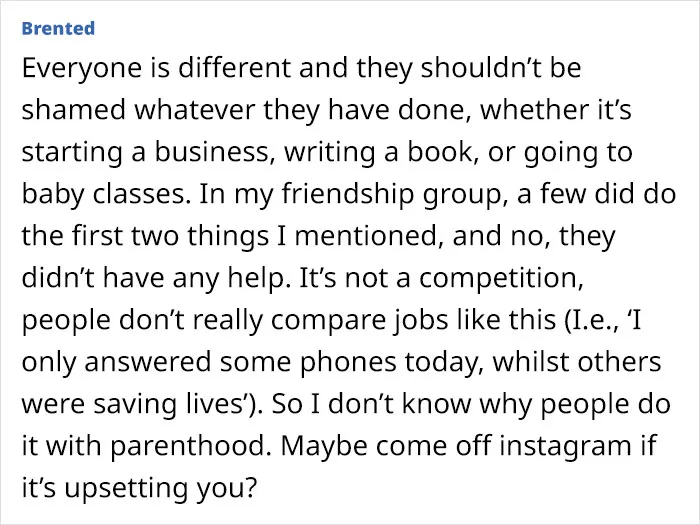
Task: Click the phrase 'saving lives' in the comment
Action: click(x=167, y=404)
